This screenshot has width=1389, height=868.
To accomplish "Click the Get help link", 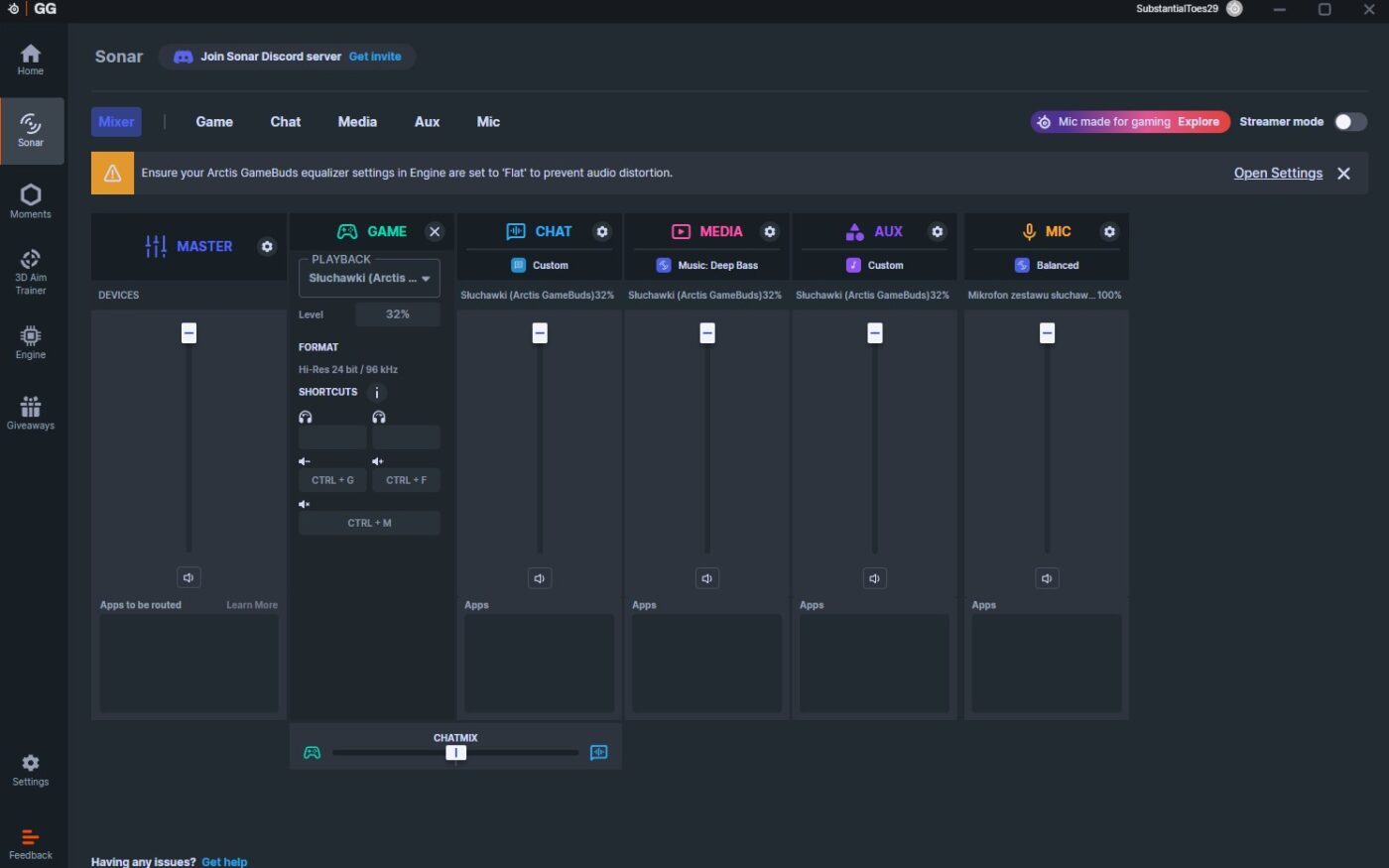I will click(224, 862).
